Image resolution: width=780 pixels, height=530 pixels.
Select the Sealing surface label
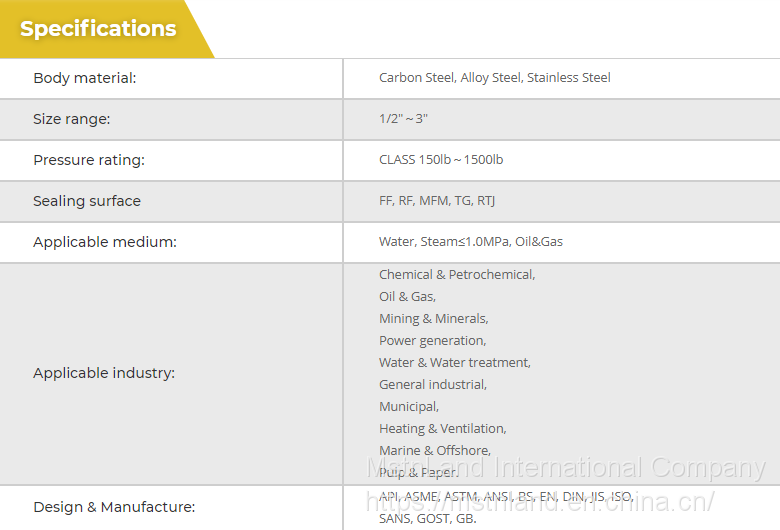[x=87, y=201]
